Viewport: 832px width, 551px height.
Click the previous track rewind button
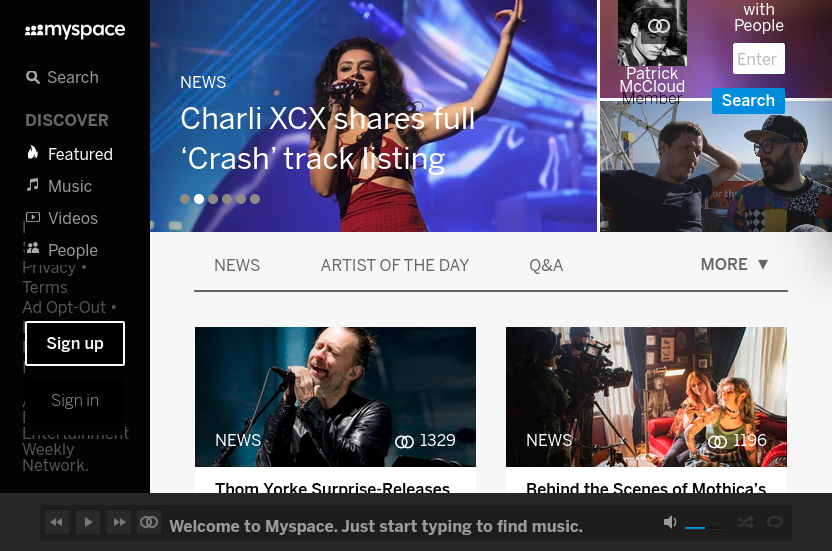click(x=56, y=522)
